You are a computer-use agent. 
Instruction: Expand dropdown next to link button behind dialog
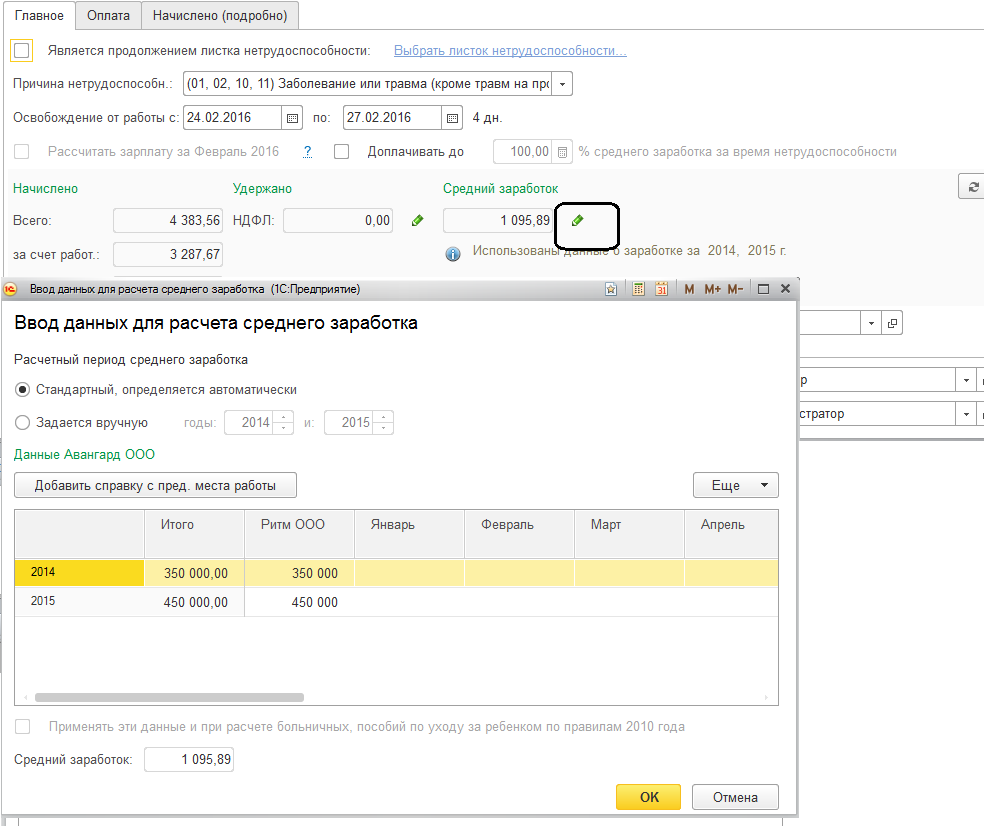coord(871,323)
